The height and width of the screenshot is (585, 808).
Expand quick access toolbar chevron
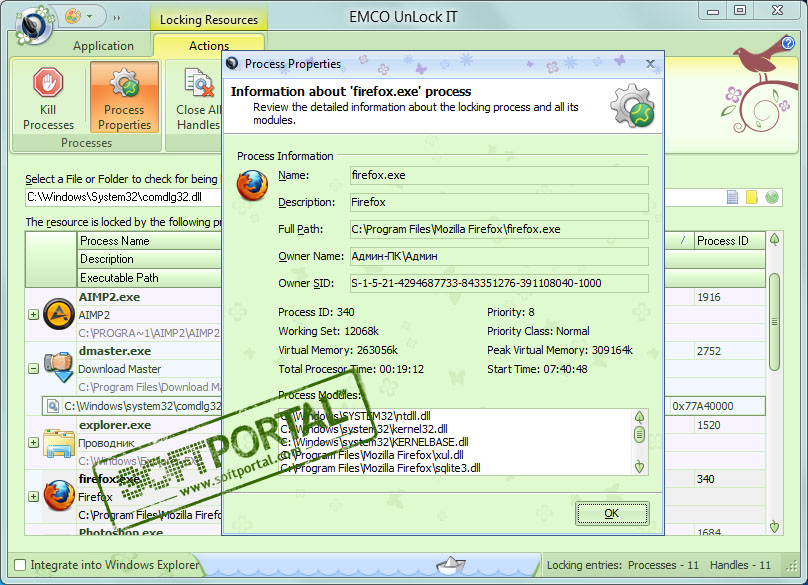pyautogui.click(x=117, y=18)
